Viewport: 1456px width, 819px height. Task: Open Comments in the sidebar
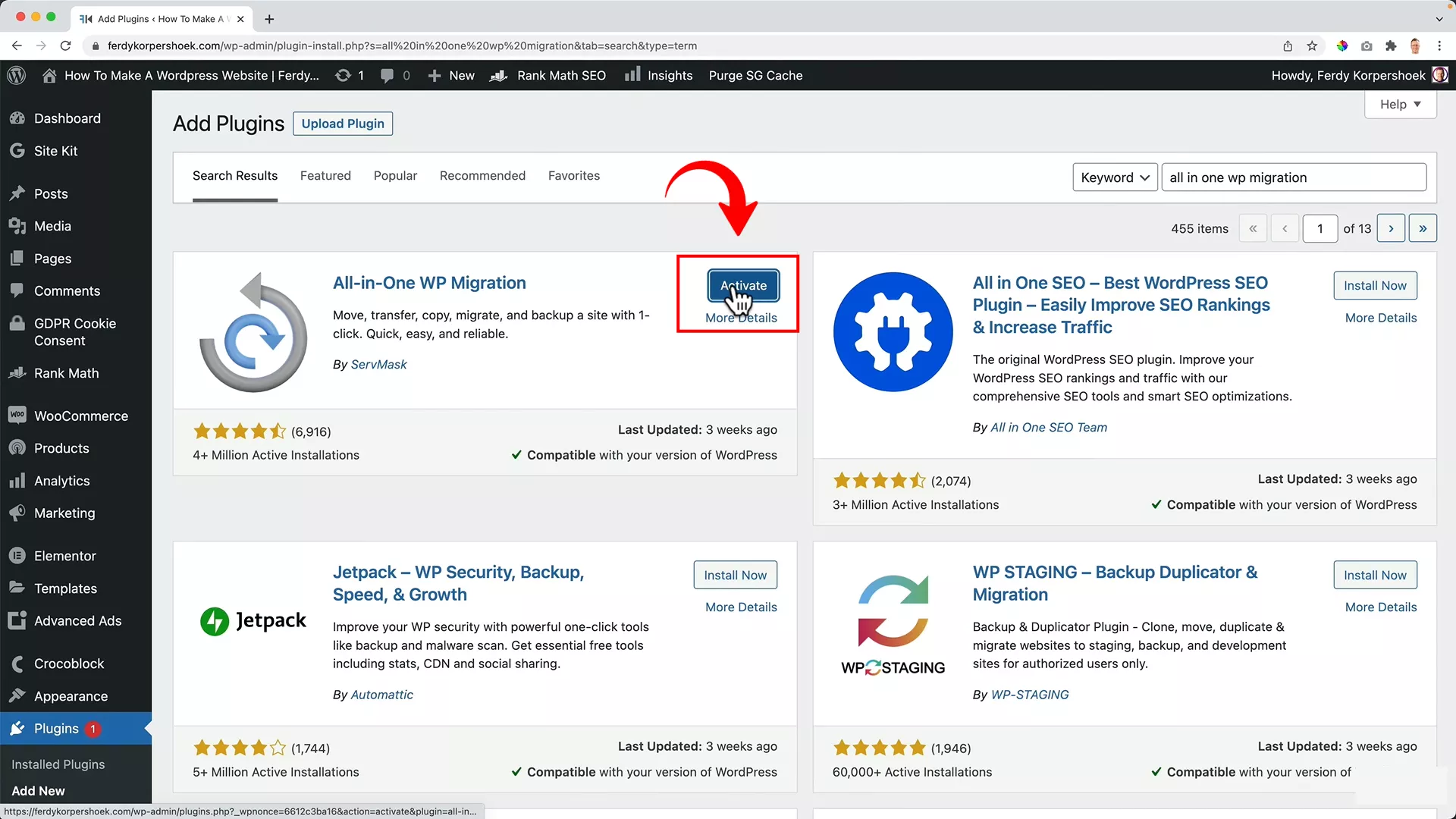(x=67, y=291)
